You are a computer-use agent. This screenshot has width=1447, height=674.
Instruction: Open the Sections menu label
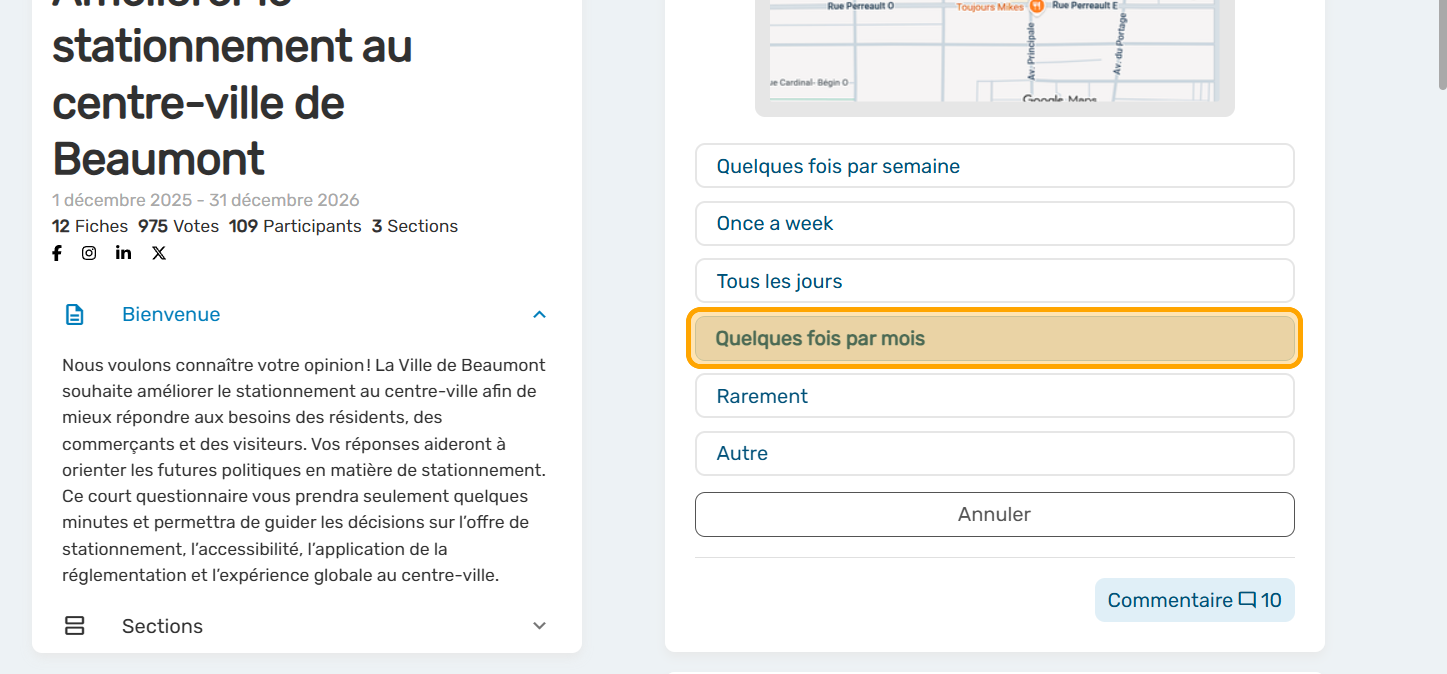click(162, 626)
